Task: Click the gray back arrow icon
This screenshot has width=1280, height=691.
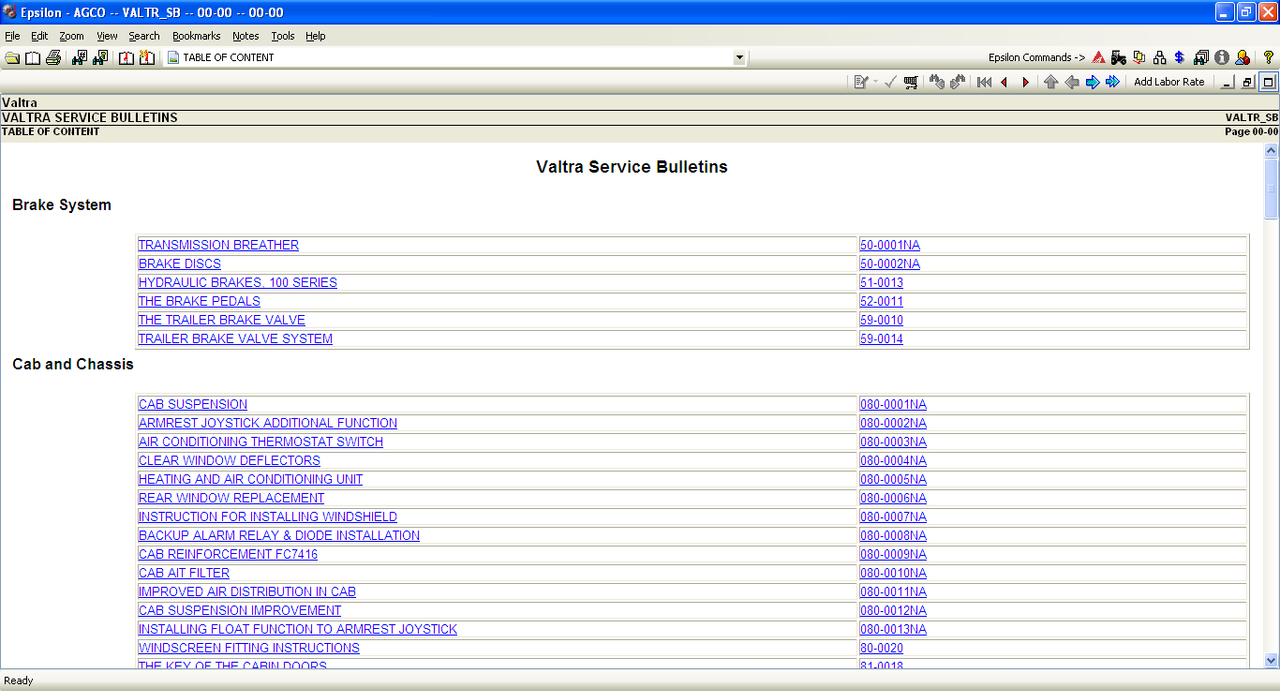Action: [x=1072, y=82]
